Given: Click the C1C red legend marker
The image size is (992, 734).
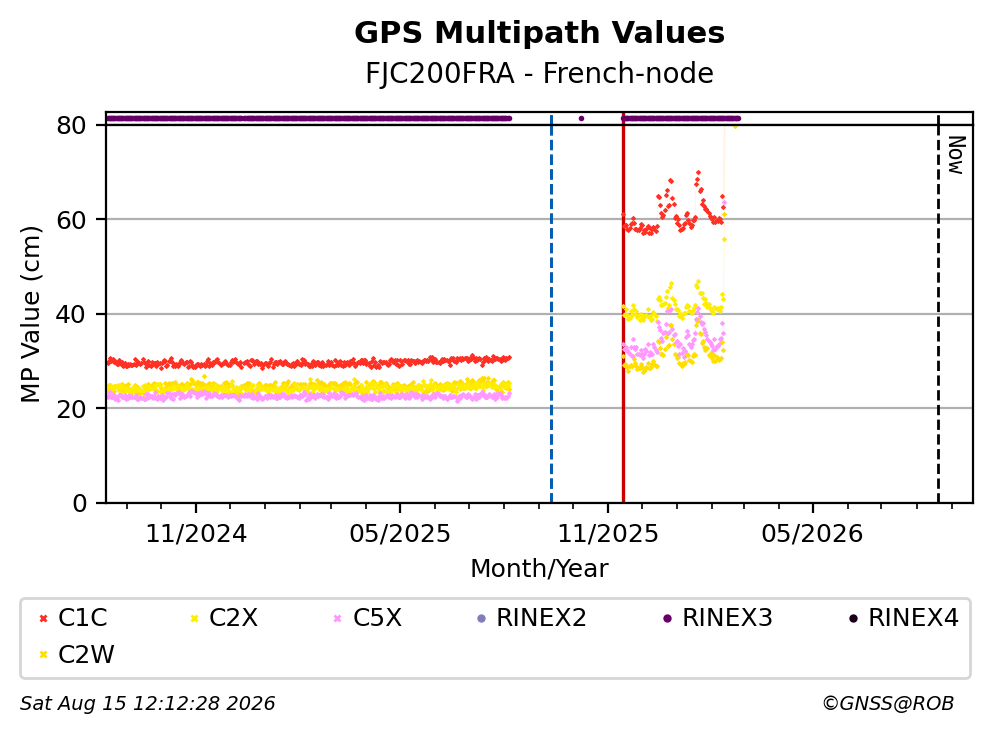Looking at the screenshot, I should pos(43,618).
